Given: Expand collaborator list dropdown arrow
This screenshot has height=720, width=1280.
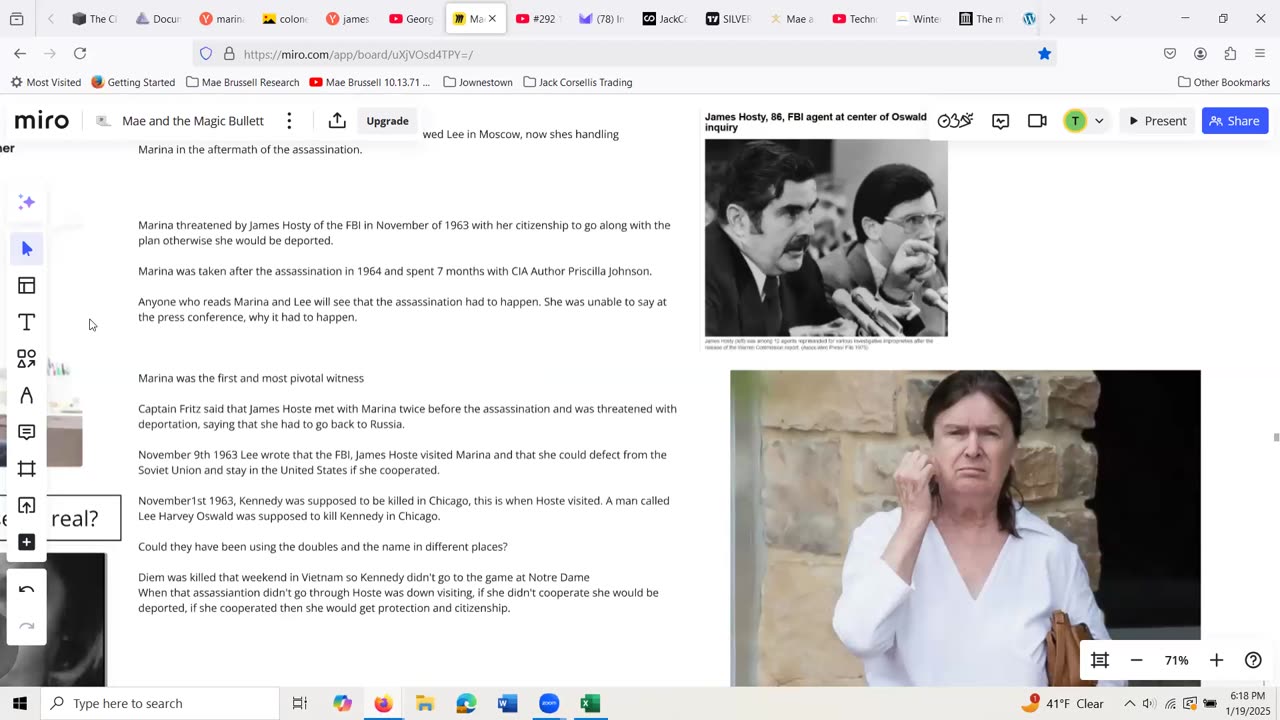Looking at the screenshot, I should (1099, 121).
